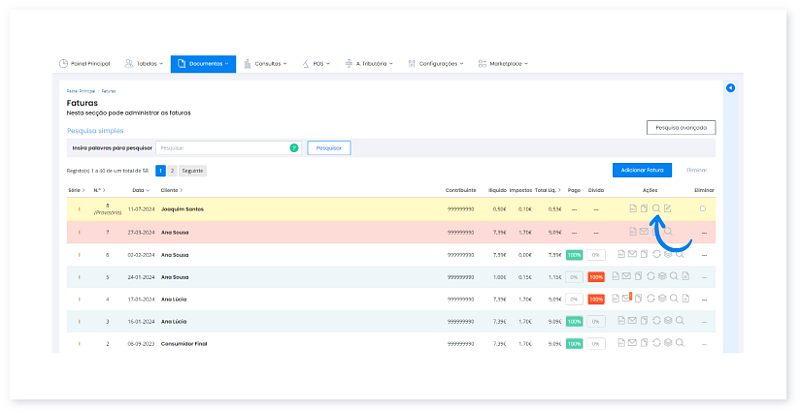Viewport: 800px width, 413px height.
Task: Open the Marketplace menu
Action: tap(503, 64)
